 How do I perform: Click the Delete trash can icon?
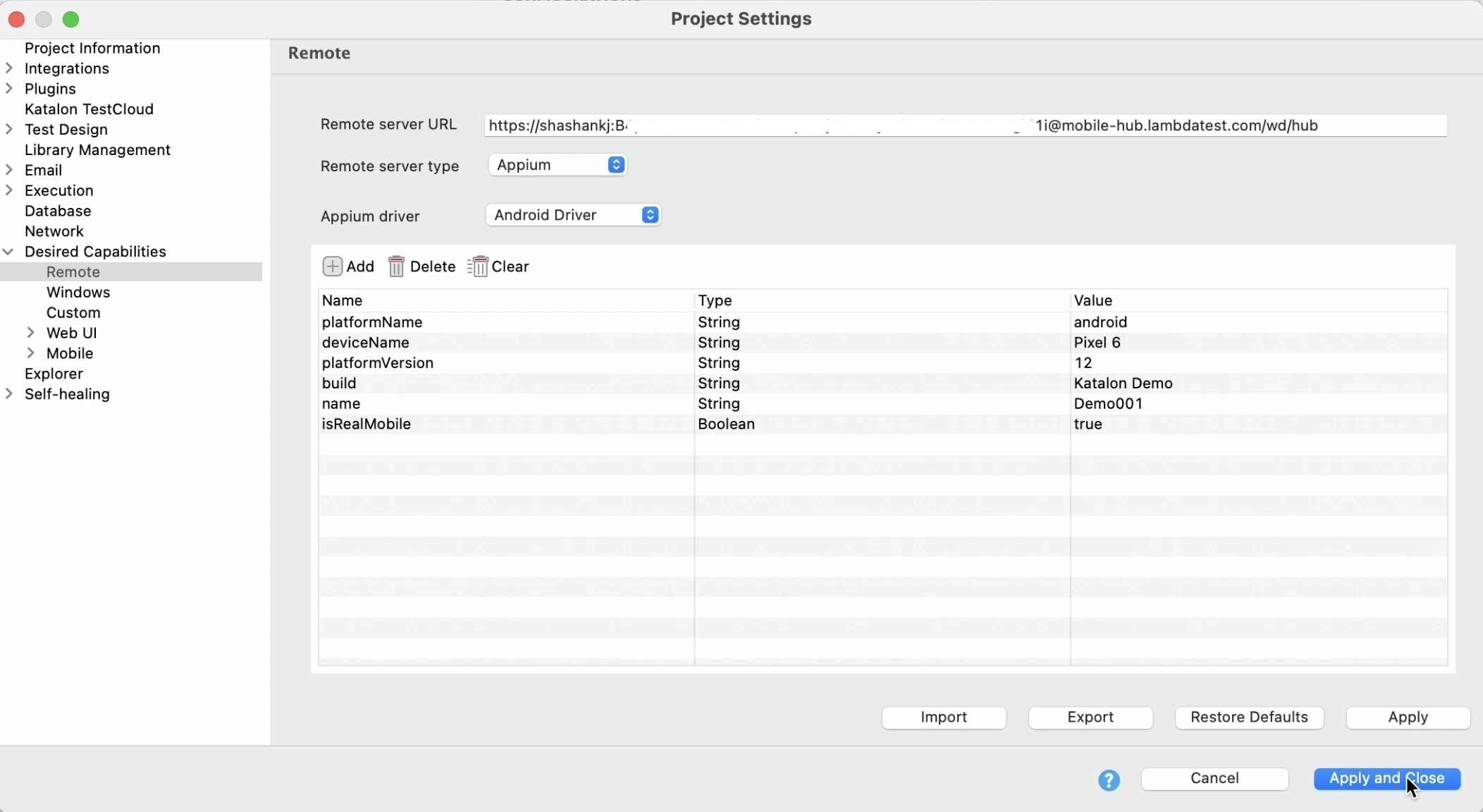(397, 266)
